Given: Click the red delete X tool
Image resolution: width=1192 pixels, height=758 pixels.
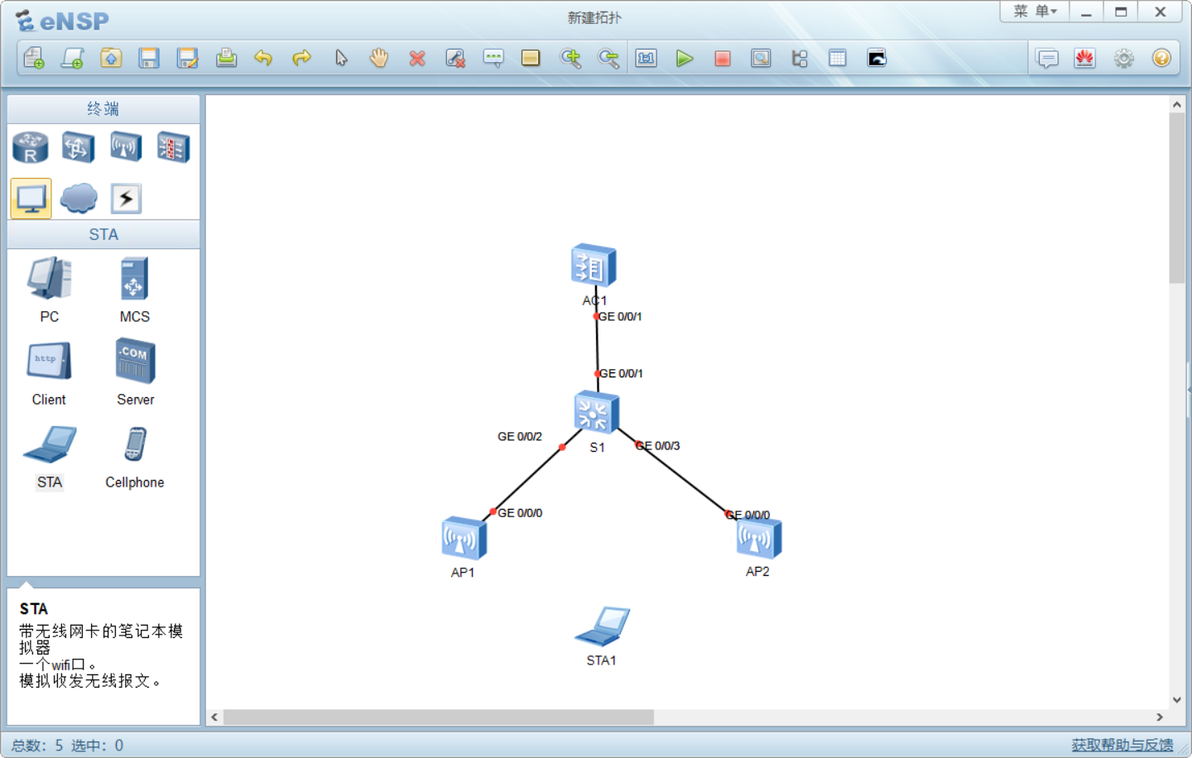Looking at the screenshot, I should [417, 58].
